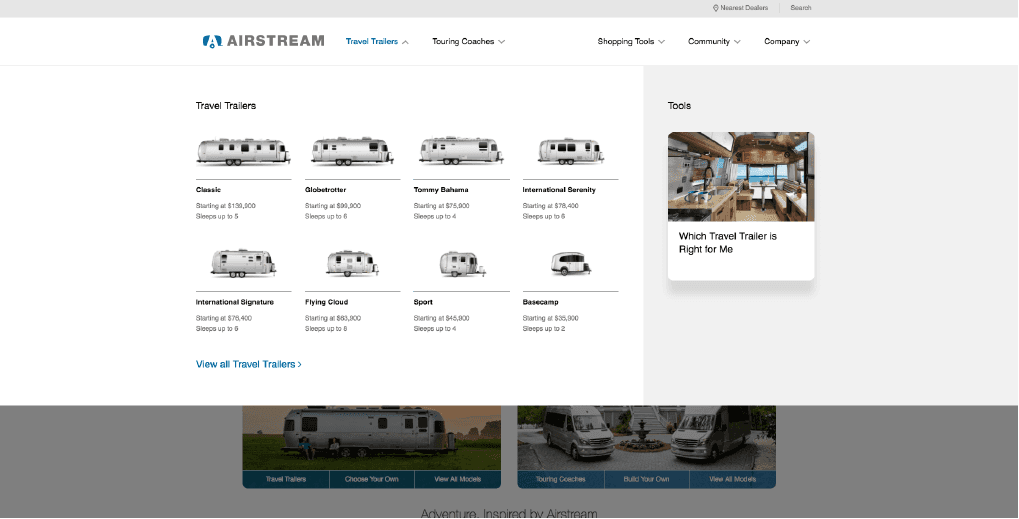Open Which Travel Trailer is Right for Me

(728, 242)
